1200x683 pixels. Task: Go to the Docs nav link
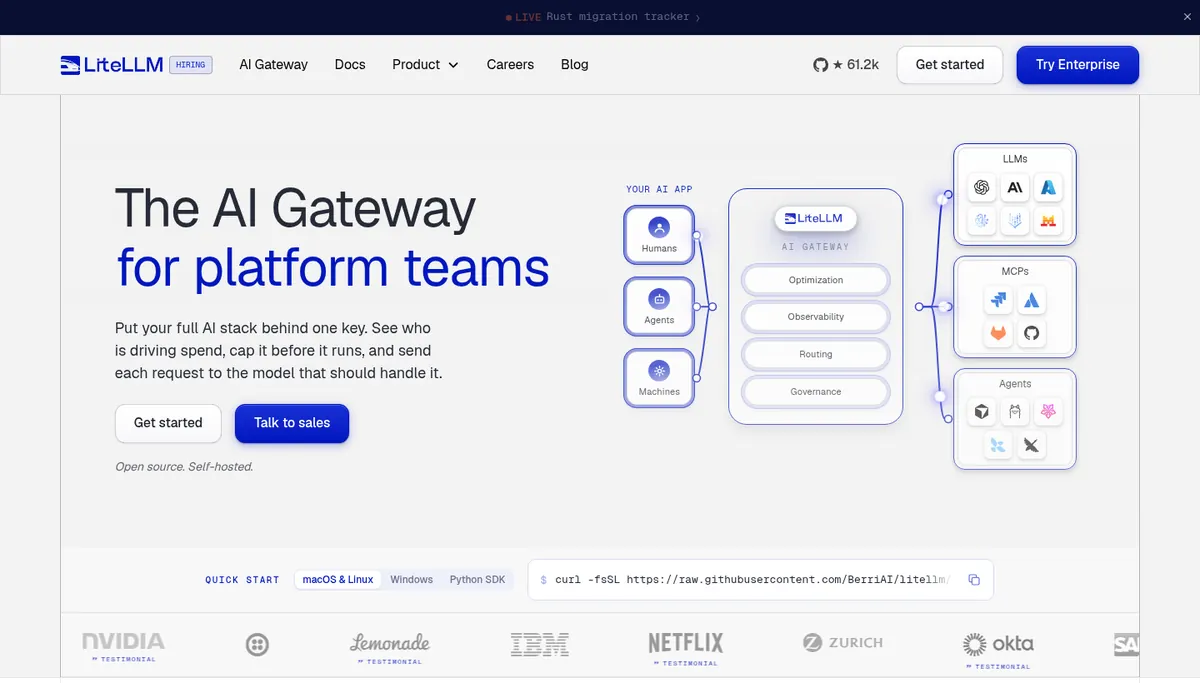coord(350,65)
